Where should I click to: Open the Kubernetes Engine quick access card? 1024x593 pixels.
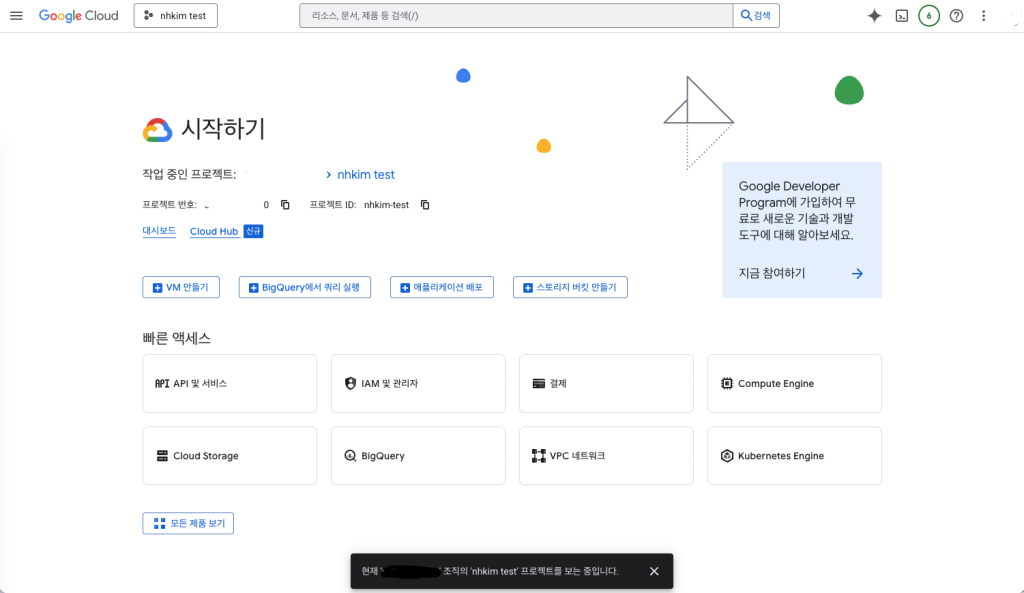(794, 456)
